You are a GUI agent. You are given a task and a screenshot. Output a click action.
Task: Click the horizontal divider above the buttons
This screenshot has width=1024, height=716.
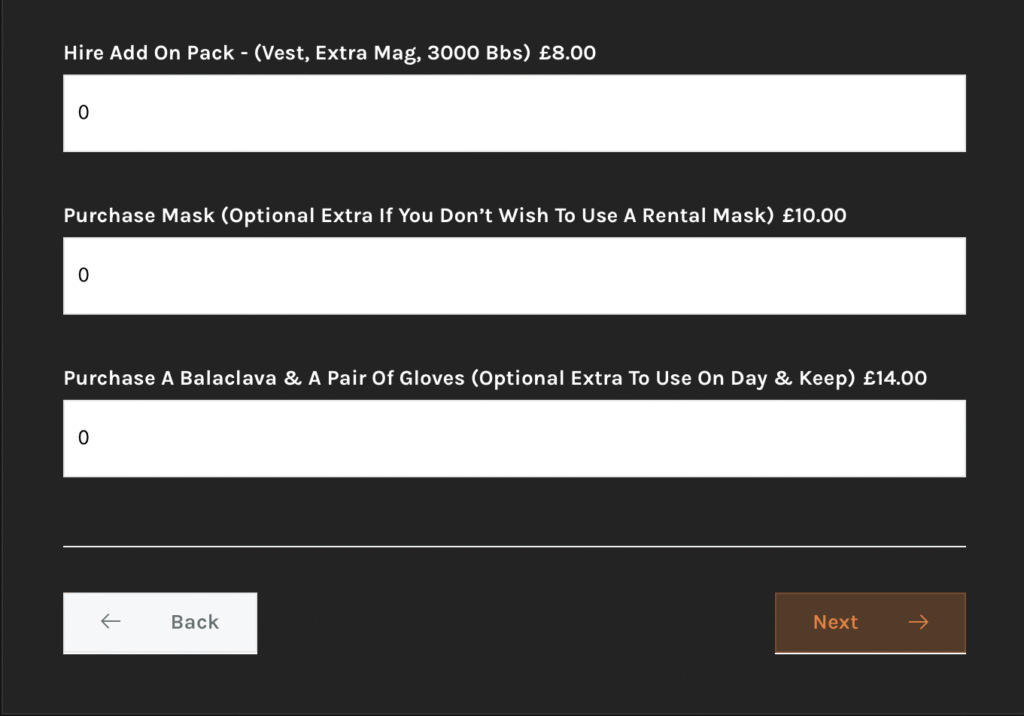(514, 546)
